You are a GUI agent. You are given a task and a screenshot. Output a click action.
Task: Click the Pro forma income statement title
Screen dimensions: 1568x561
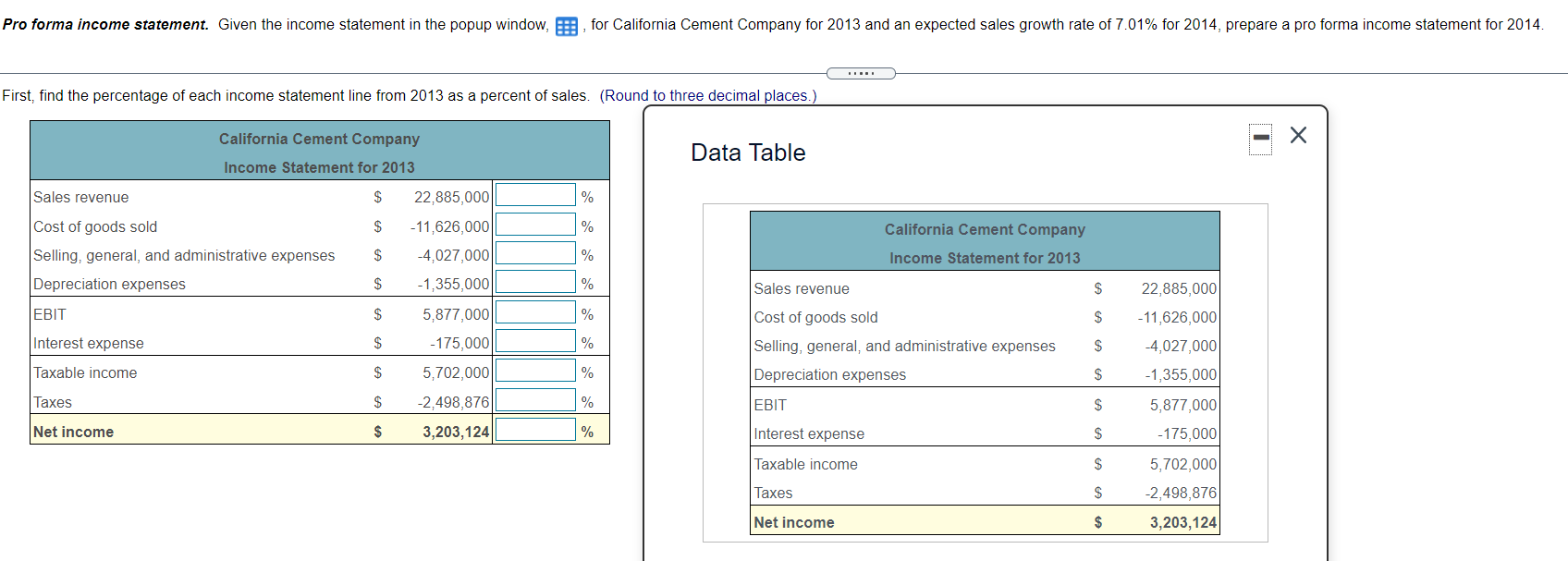click(x=105, y=24)
